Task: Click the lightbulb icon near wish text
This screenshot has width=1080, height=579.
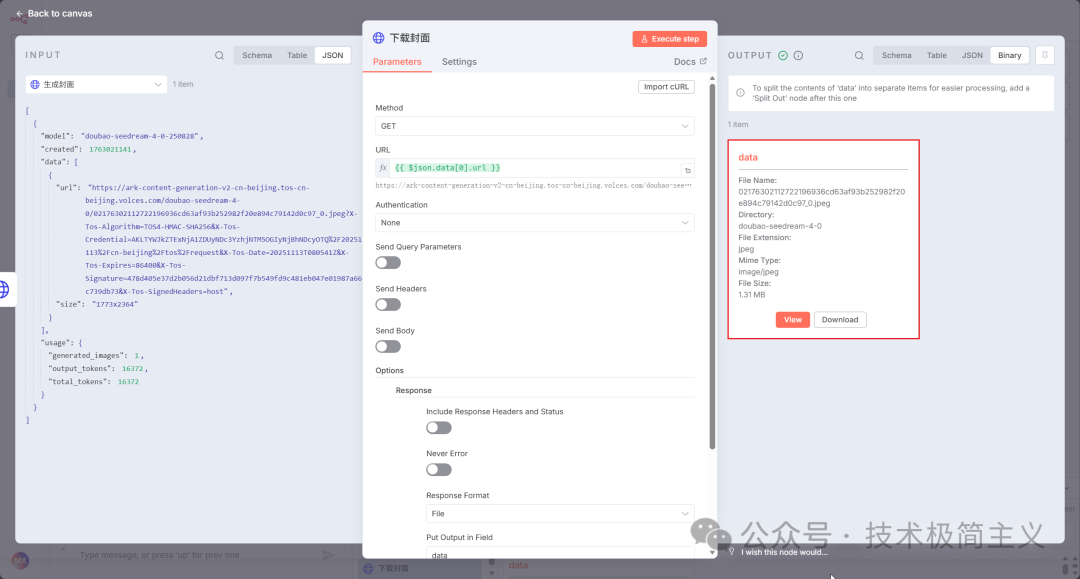Action: pyautogui.click(x=731, y=551)
